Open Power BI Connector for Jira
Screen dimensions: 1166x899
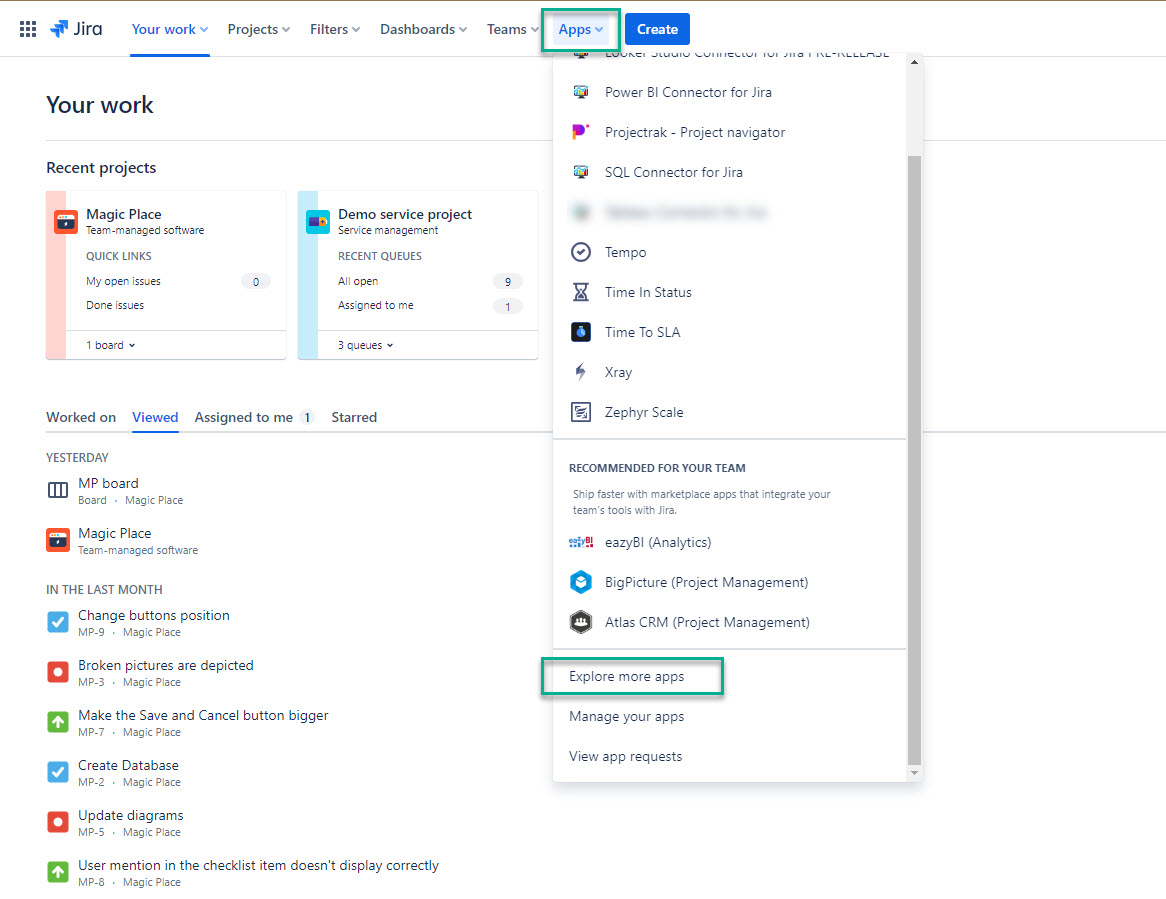coord(688,92)
